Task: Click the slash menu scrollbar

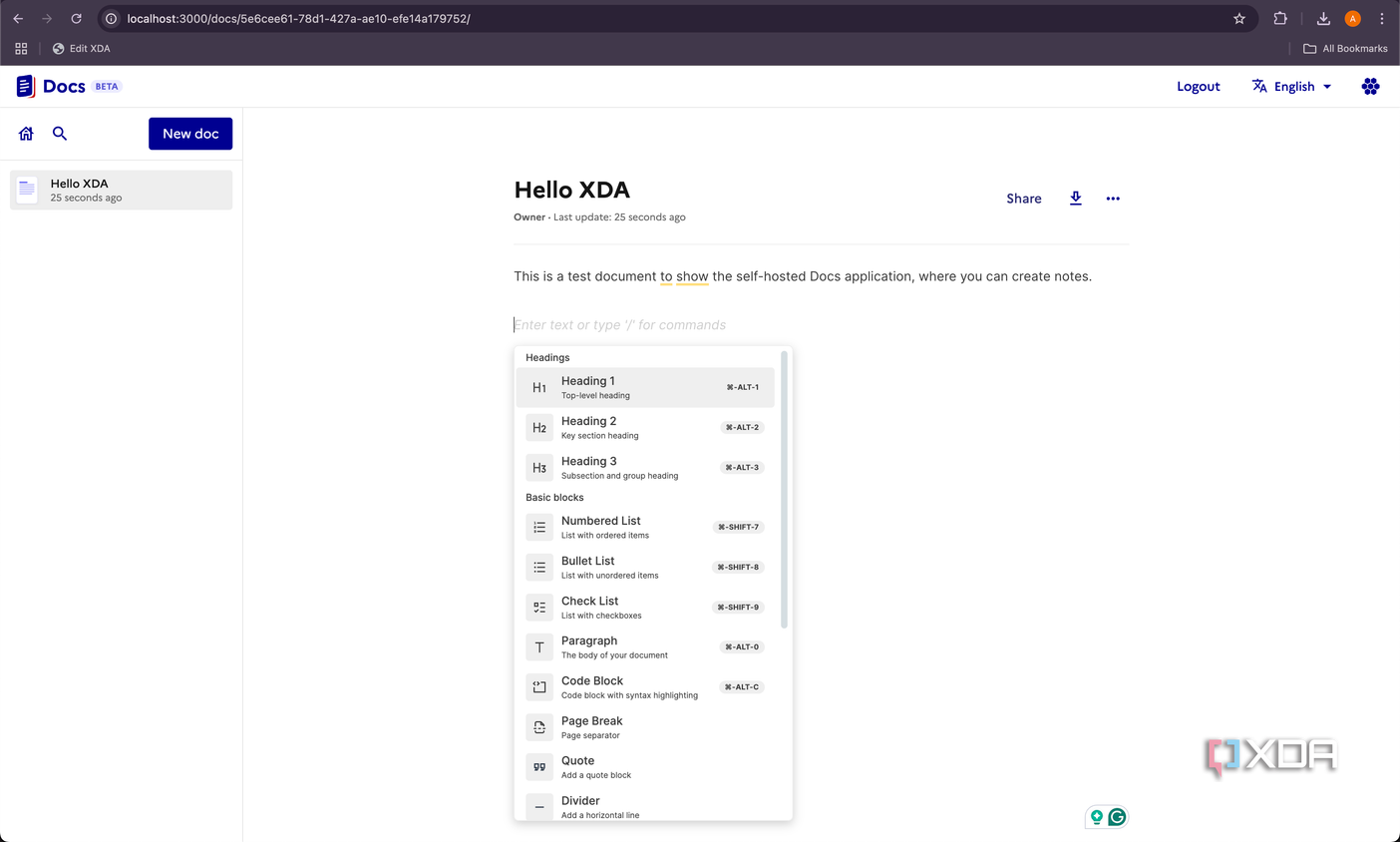Action: [785, 489]
